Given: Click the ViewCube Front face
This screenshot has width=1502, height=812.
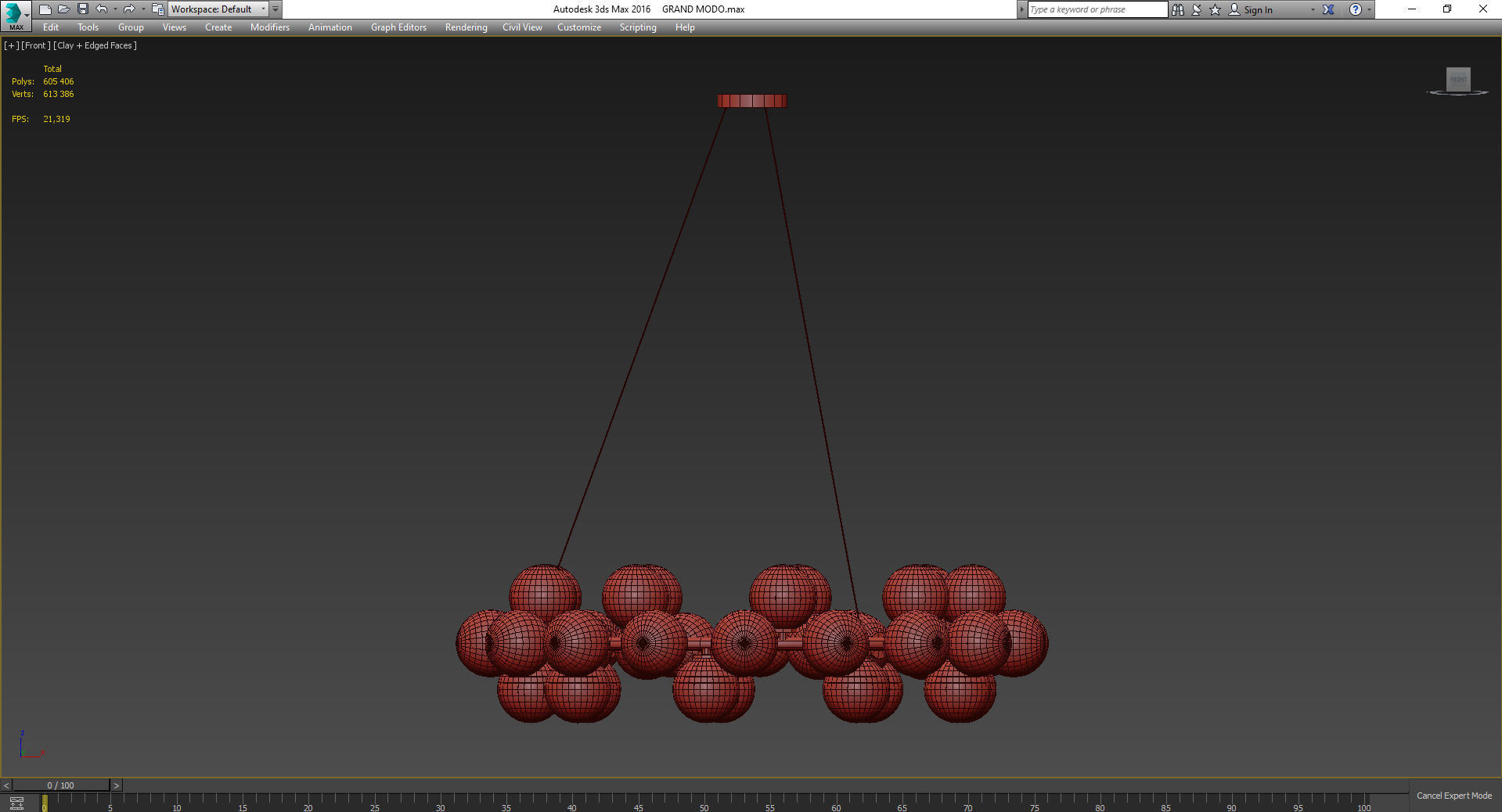Looking at the screenshot, I should (x=1458, y=79).
